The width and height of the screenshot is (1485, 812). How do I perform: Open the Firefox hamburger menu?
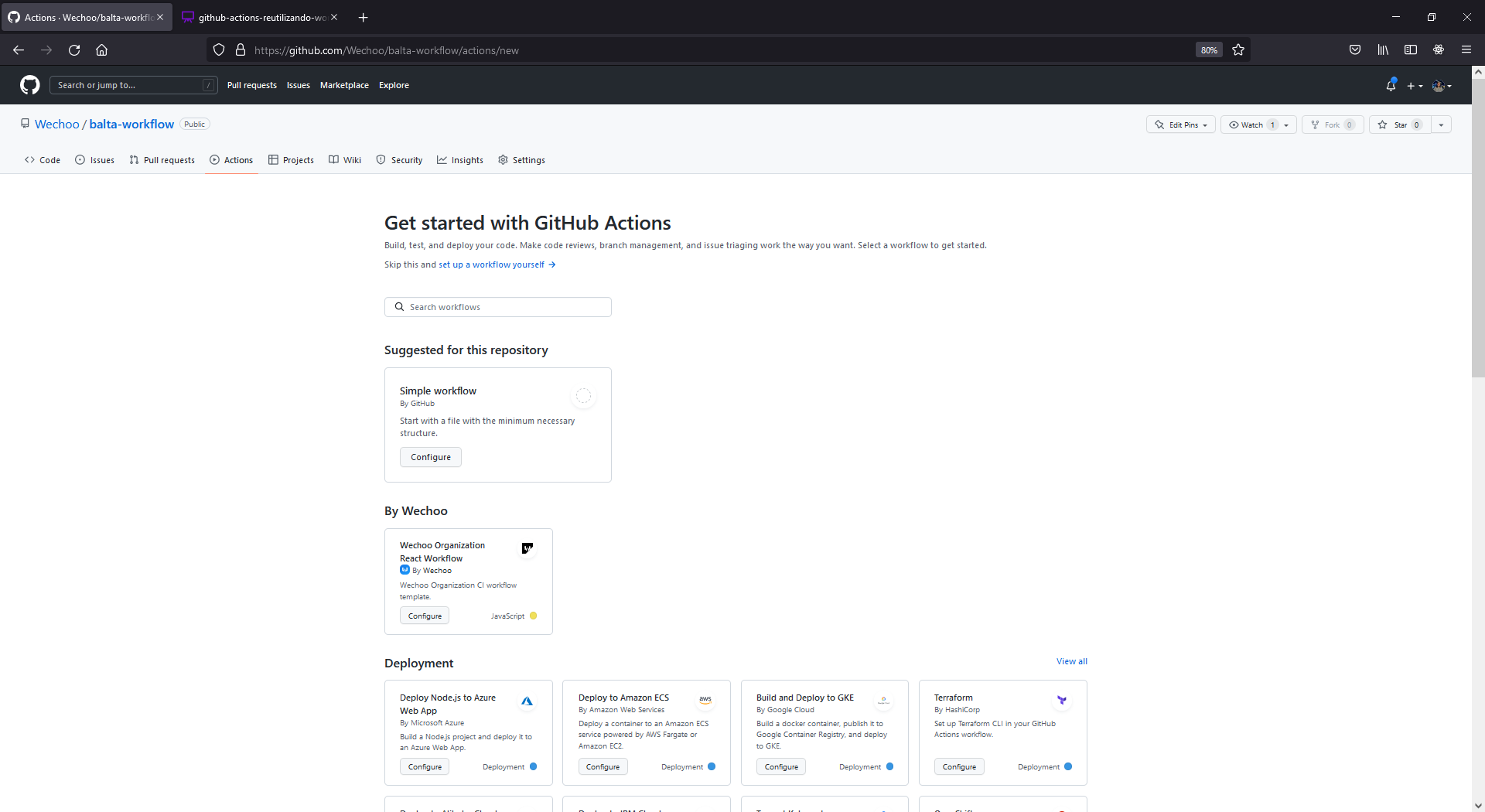[1466, 50]
